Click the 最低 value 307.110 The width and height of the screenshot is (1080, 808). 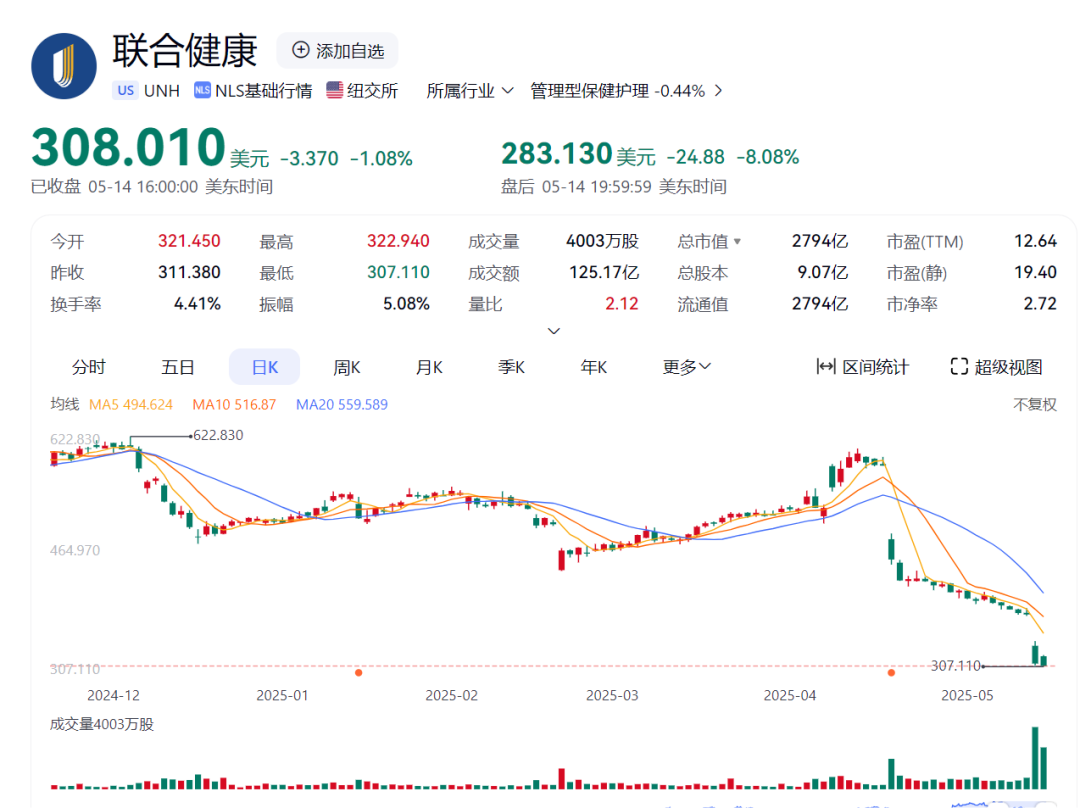point(398,273)
